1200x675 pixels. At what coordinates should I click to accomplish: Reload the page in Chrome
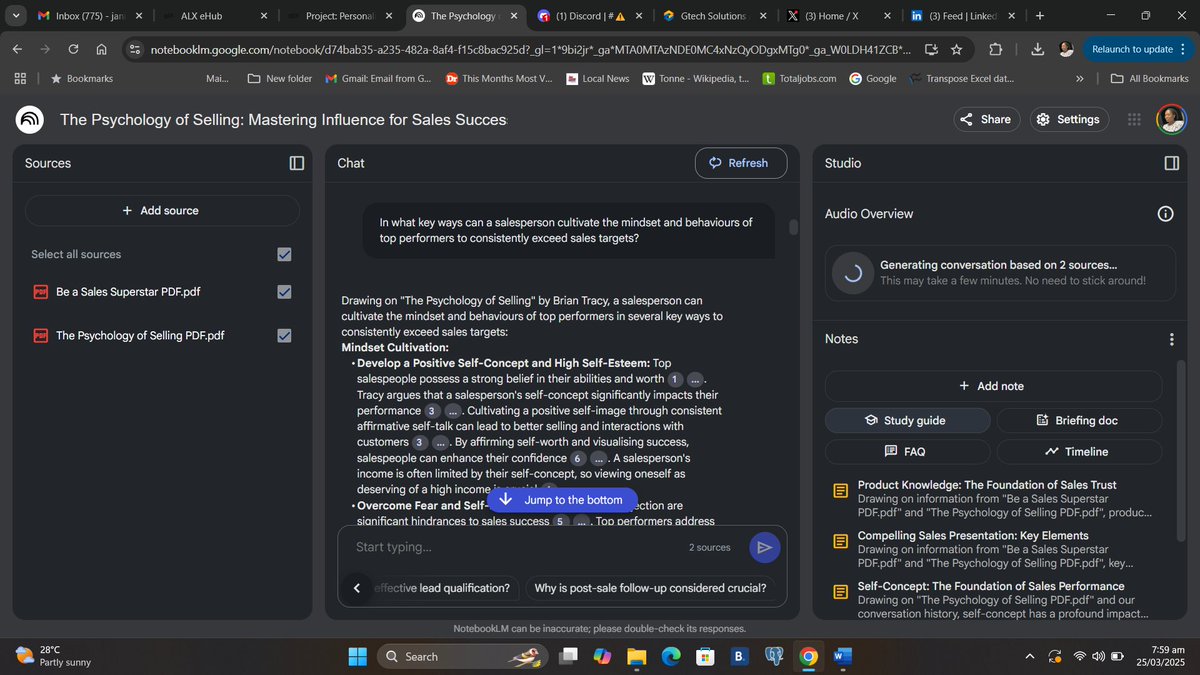point(73,49)
